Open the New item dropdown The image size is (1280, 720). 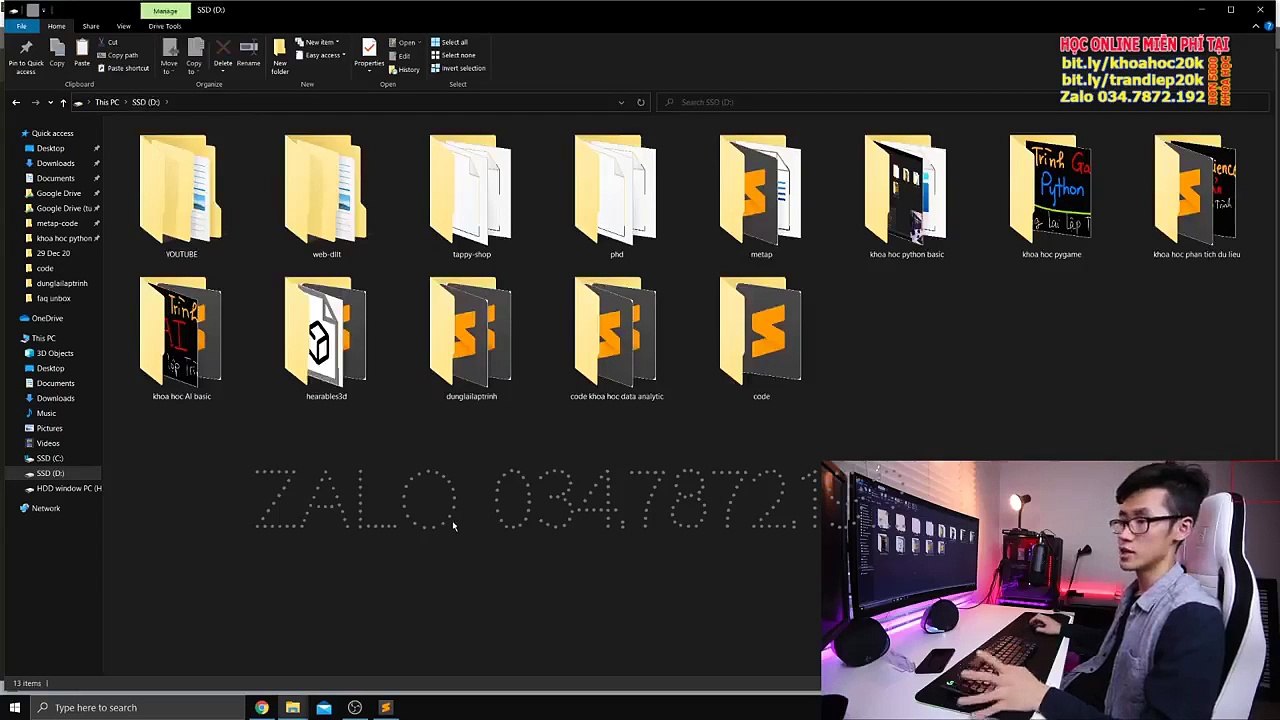[318, 42]
